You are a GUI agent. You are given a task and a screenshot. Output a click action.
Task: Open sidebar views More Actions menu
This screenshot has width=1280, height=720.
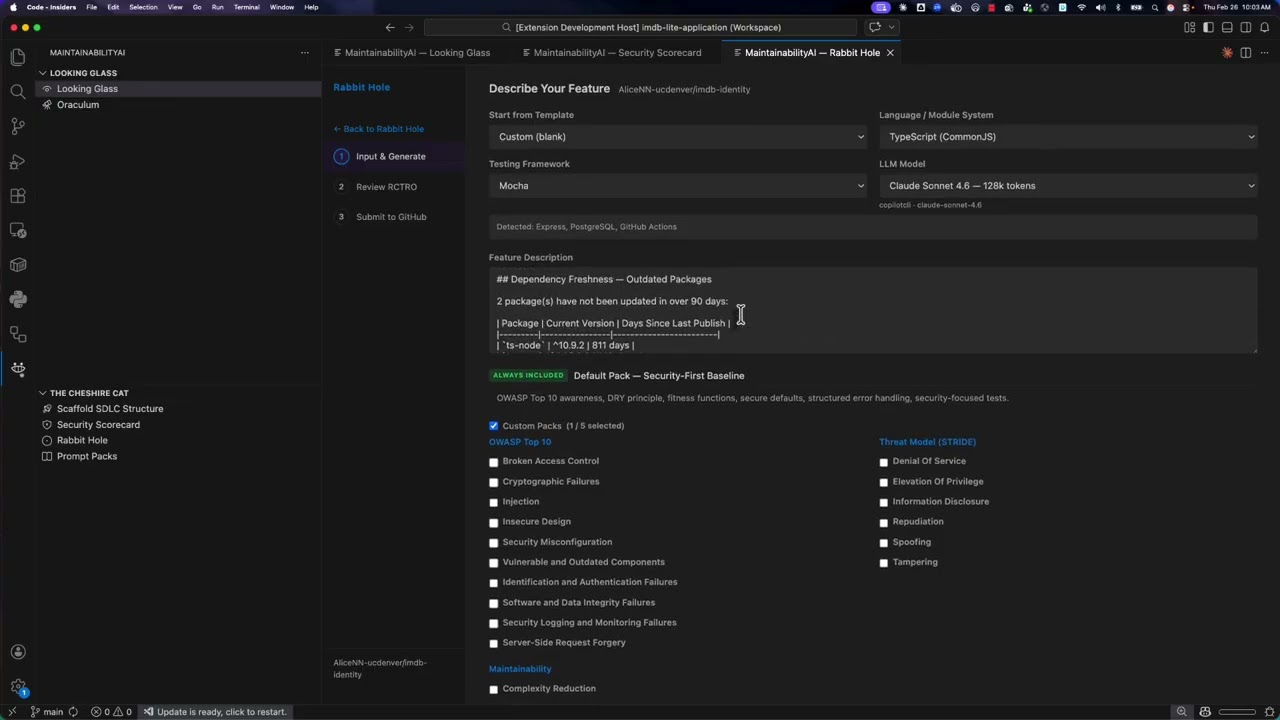(x=305, y=52)
